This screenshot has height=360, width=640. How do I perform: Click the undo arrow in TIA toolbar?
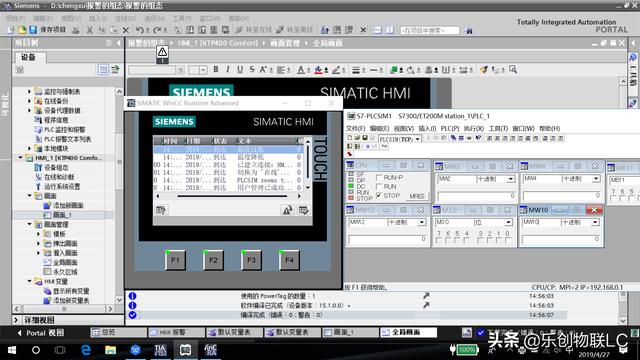(140, 30)
